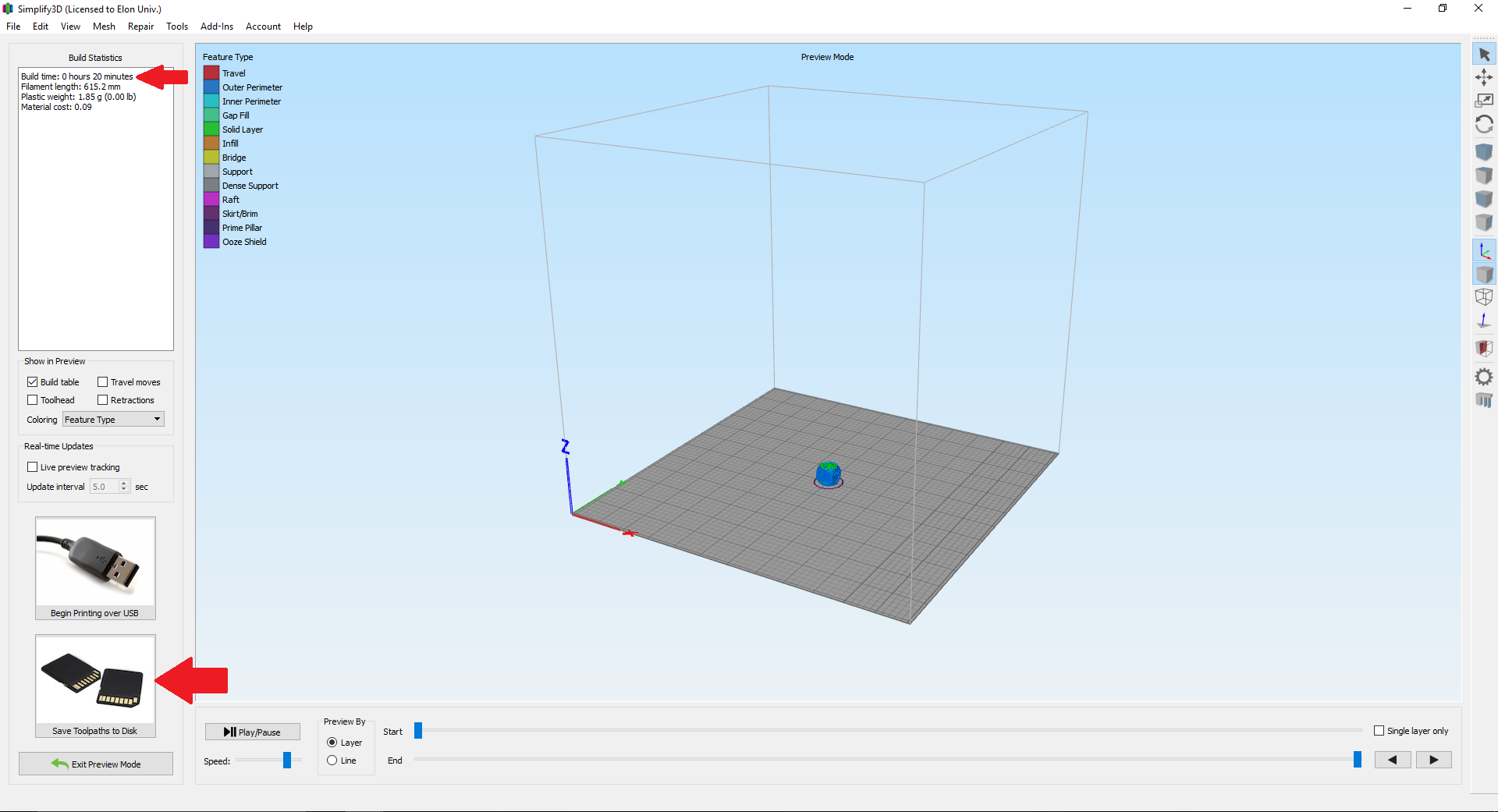Open the Account menu
Viewport: 1498px width, 812px height.
coord(263,27)
